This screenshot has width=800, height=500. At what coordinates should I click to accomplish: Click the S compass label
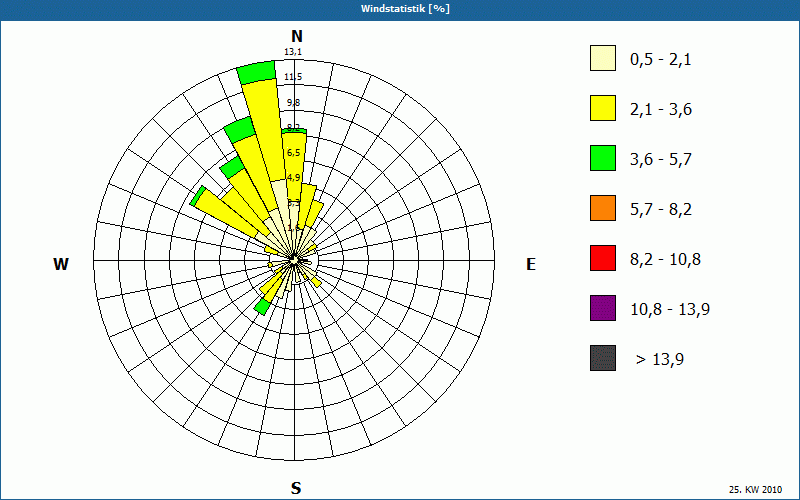[x=296, y=488]
